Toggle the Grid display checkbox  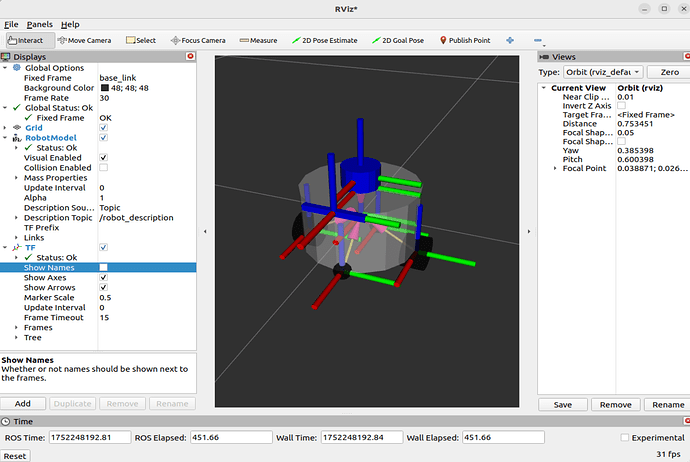point(103,128)
